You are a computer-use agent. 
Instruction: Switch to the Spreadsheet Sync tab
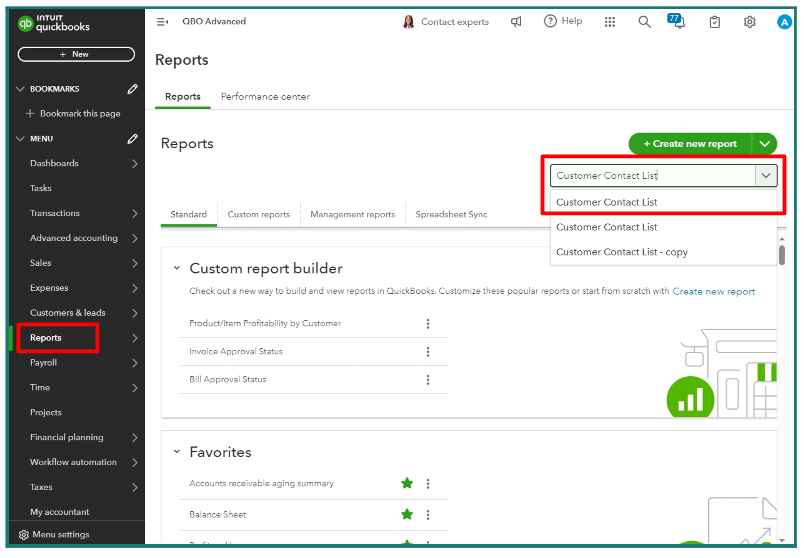coord(451,214)
